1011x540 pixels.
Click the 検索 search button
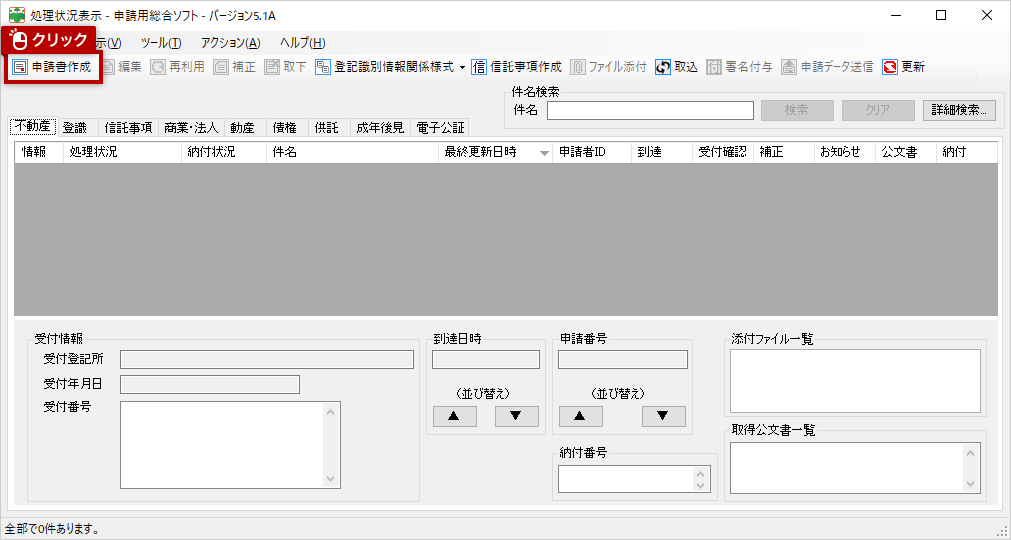(x=797, y=110)
